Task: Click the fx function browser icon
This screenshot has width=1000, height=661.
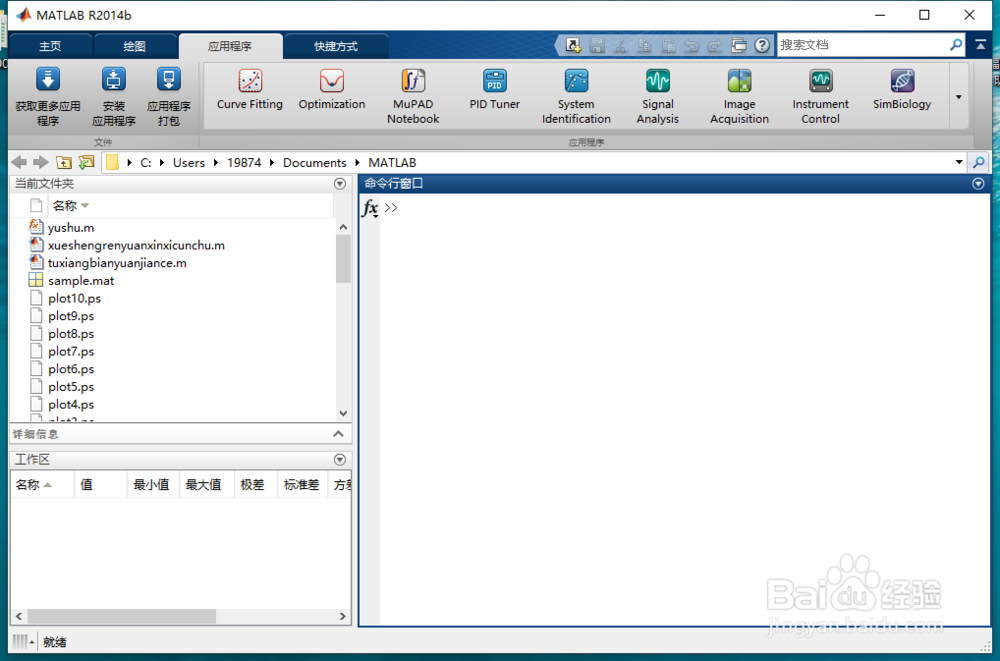Action: (370, 208)
